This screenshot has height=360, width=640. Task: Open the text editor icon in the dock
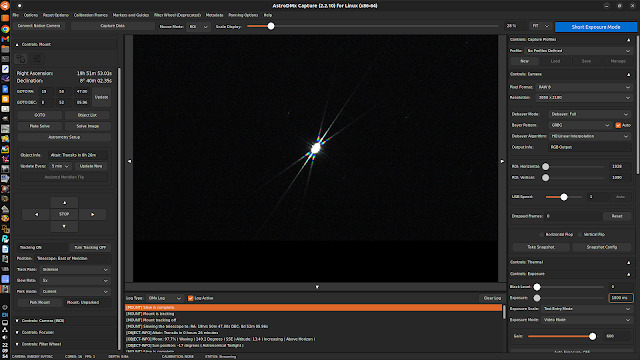coord(5,69)
